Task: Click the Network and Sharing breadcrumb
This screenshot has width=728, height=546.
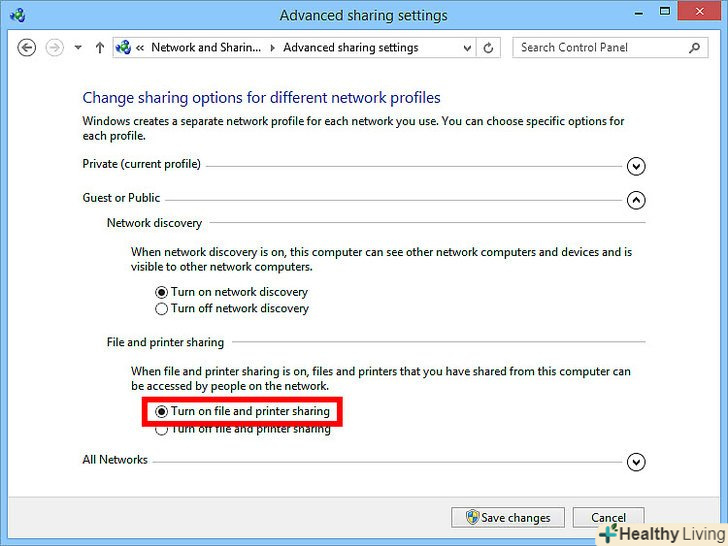Action: (x=206, y=47)
